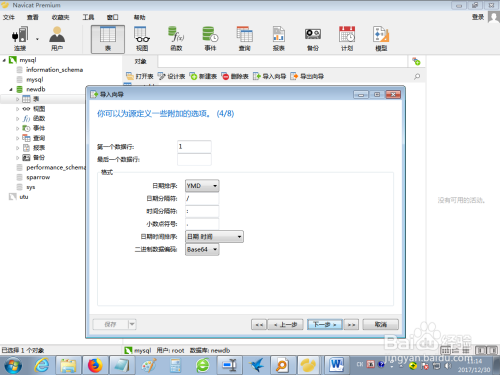
Task: Click the decimal symbol input field
Action: pos(202,224)
